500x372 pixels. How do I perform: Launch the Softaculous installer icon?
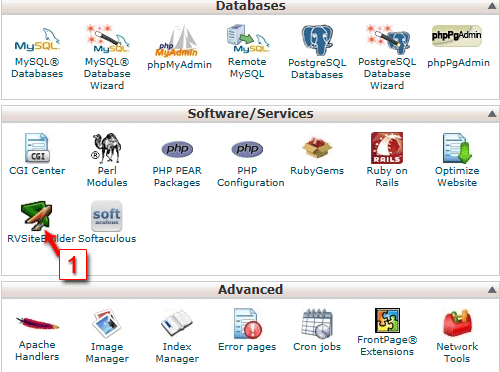pyautogui.click(x=107, y=216)
